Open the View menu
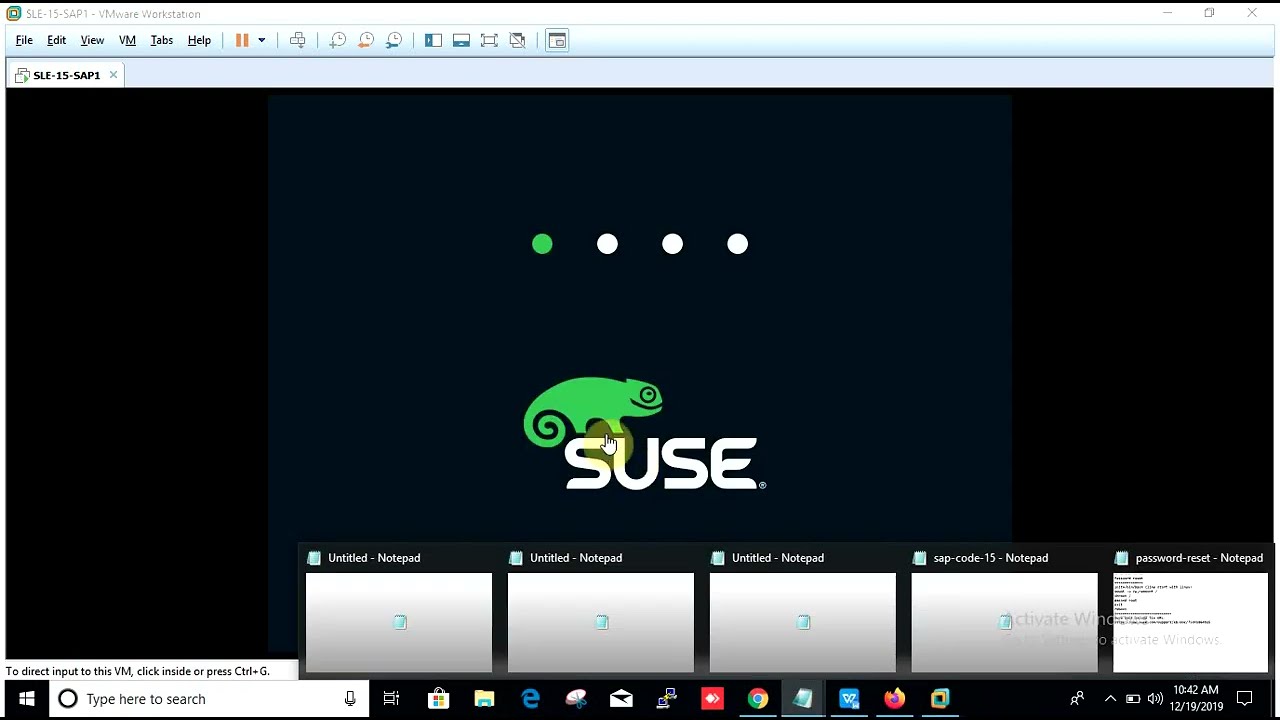Viewport: 1280px width, 720px height. (x=92, y=40)
